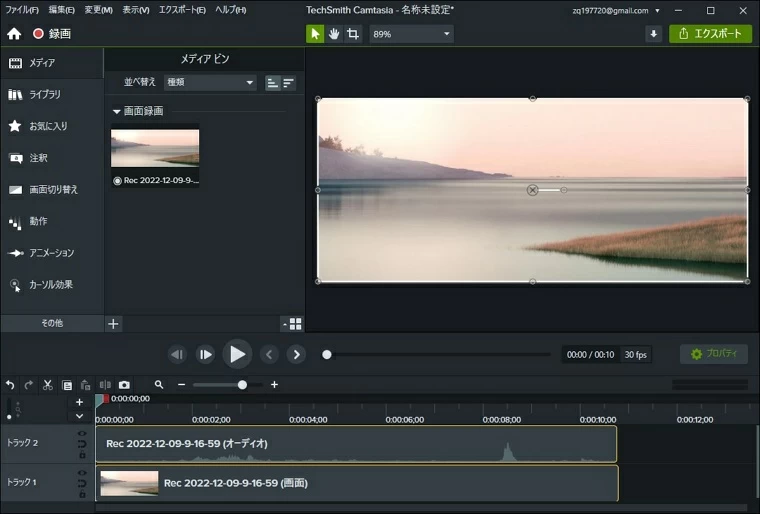760x514 pixels.
Task: Click the download arrow icon beside Export
Action: pyautogui.click(x=653, y=34)
